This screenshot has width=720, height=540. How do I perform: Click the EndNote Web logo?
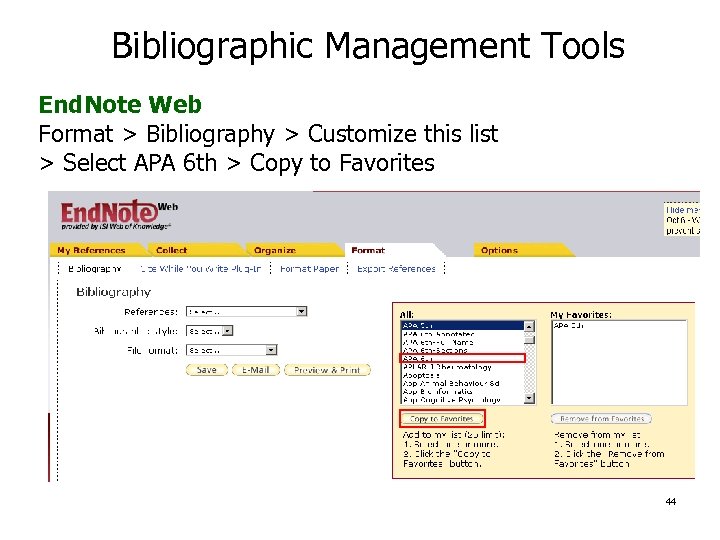point(118,214)
